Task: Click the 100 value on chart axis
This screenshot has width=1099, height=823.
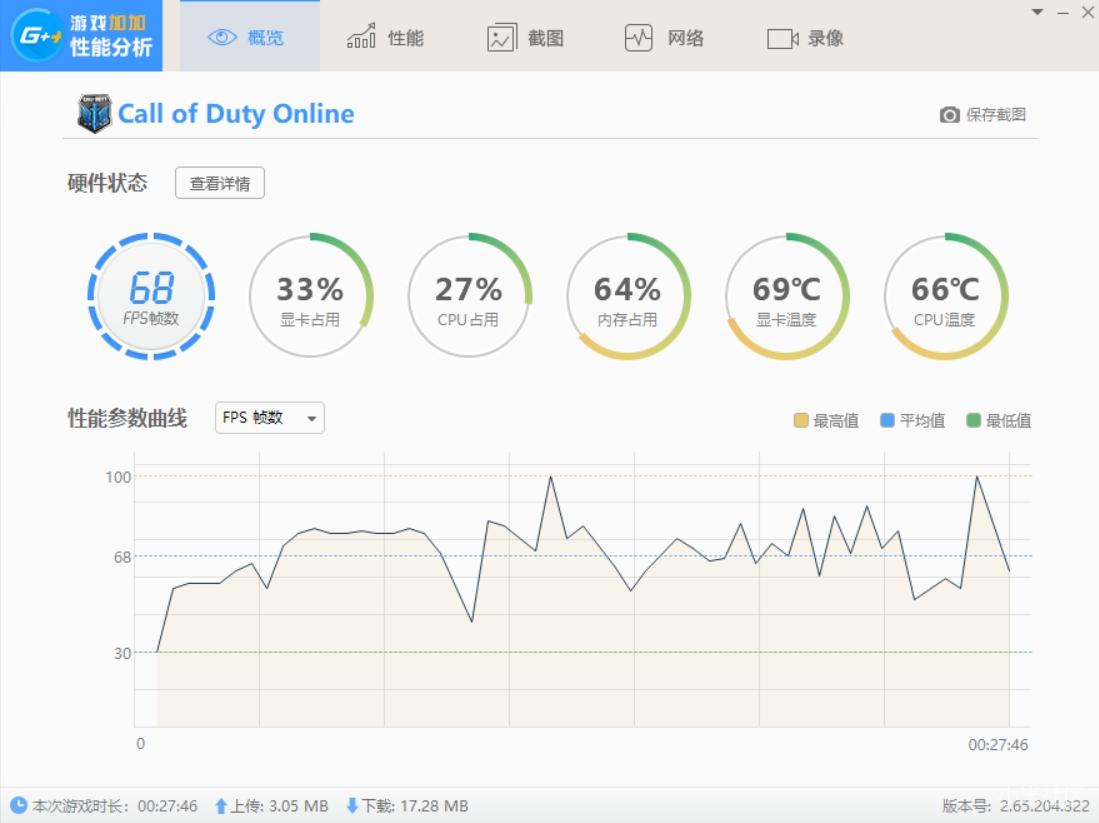Action: (118, 477)
